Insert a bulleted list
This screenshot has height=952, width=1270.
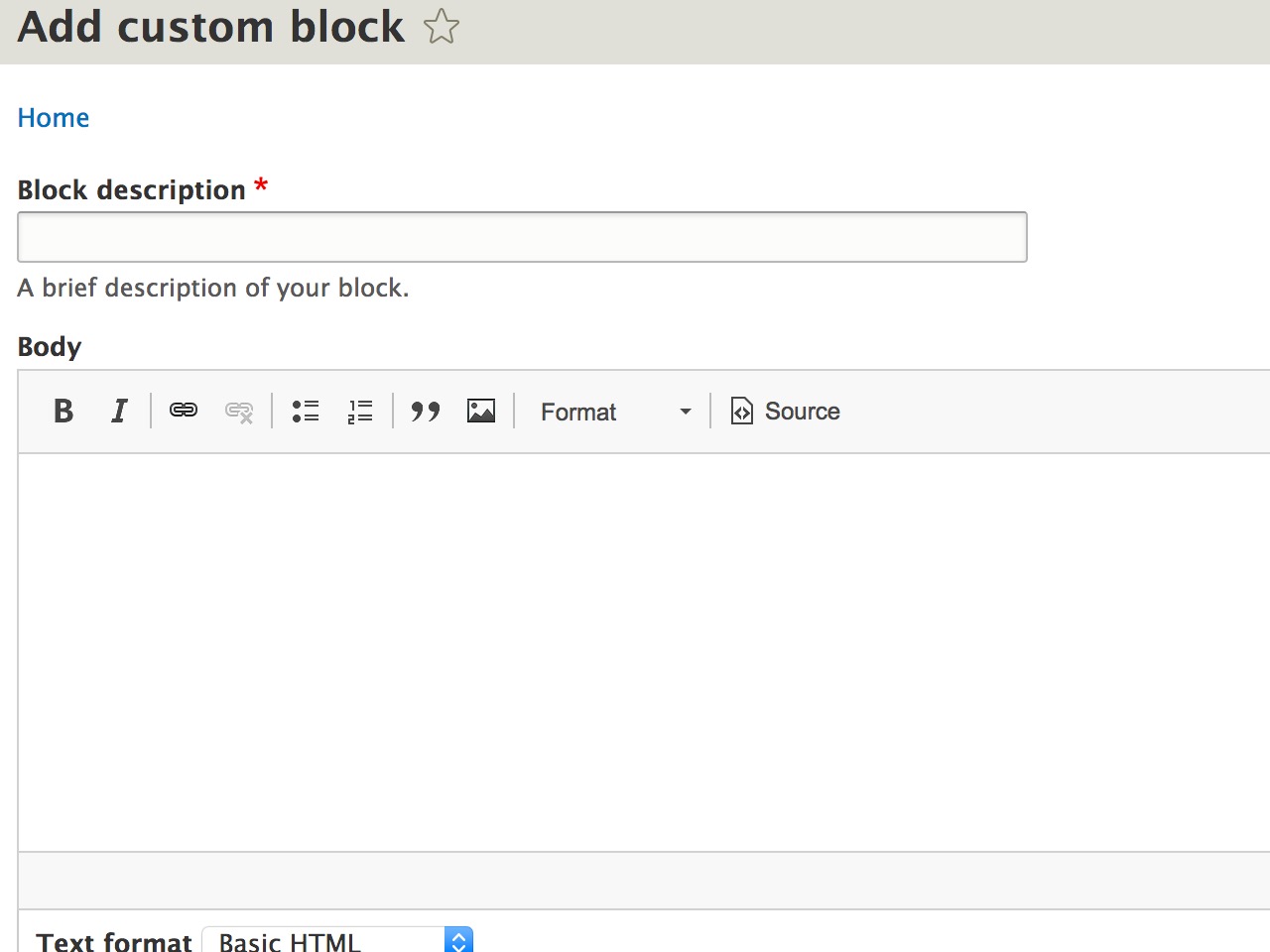306,411
